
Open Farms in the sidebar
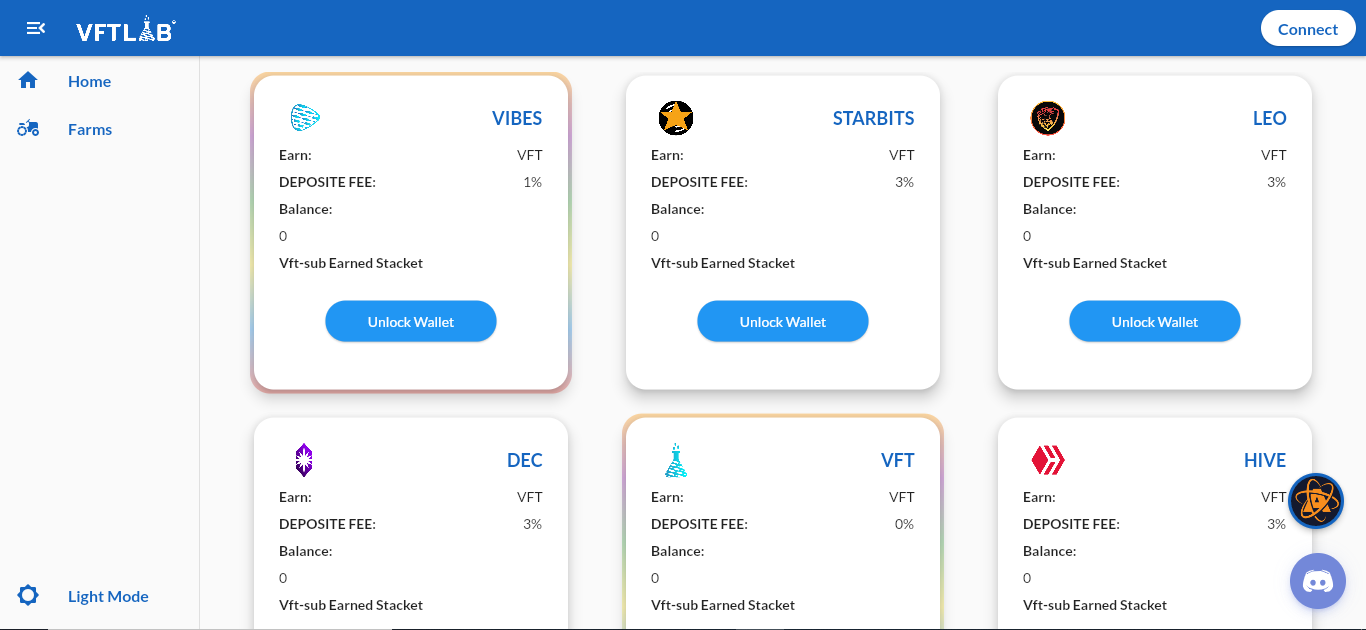pyautogui.click(x=90, y=129)
